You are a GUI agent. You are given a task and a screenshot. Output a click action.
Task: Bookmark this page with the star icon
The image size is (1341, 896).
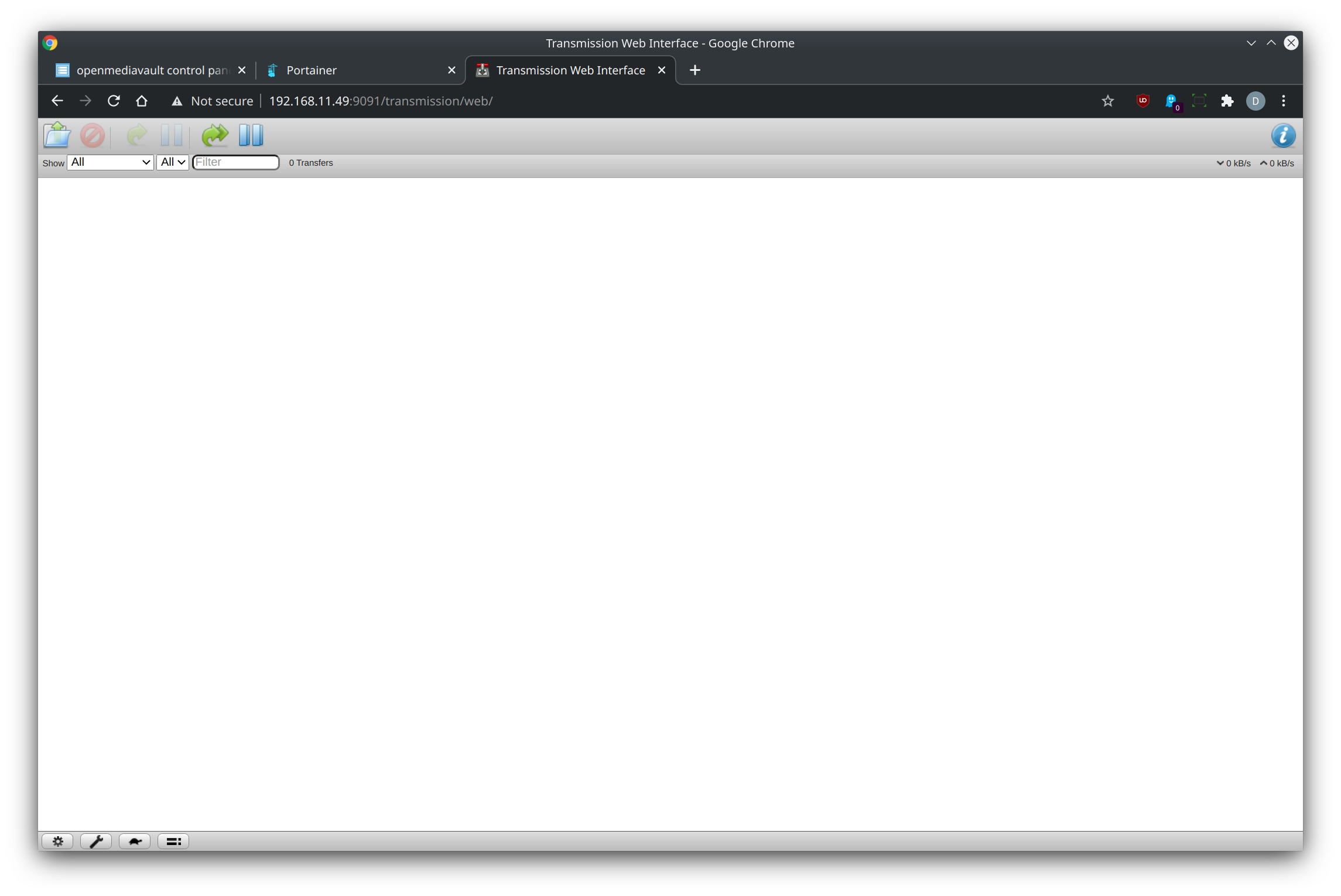click(x=1107, y=101)
